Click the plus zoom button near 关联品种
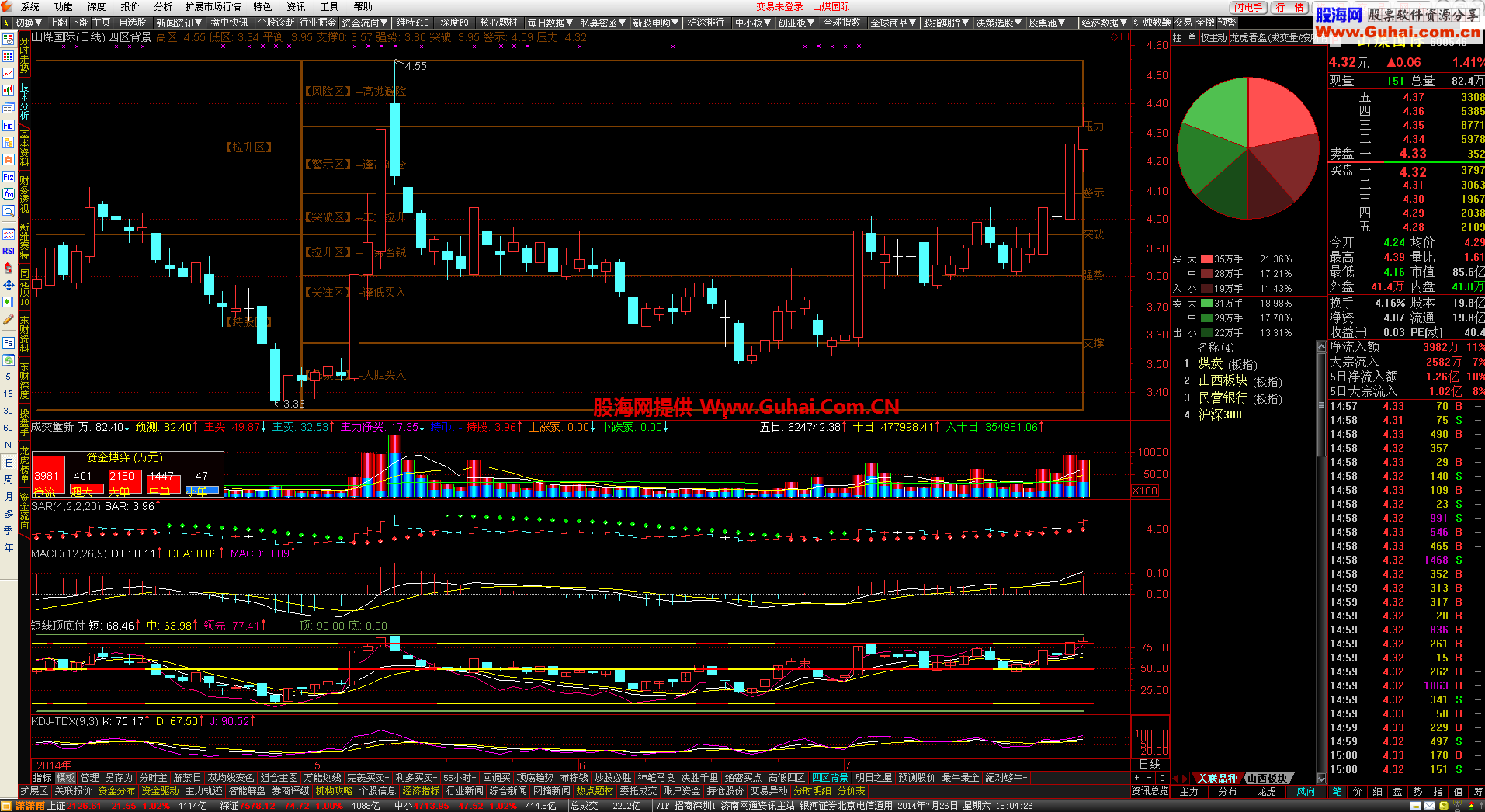The width and height of the screenshot is (1485, 812). [1136, 778]
